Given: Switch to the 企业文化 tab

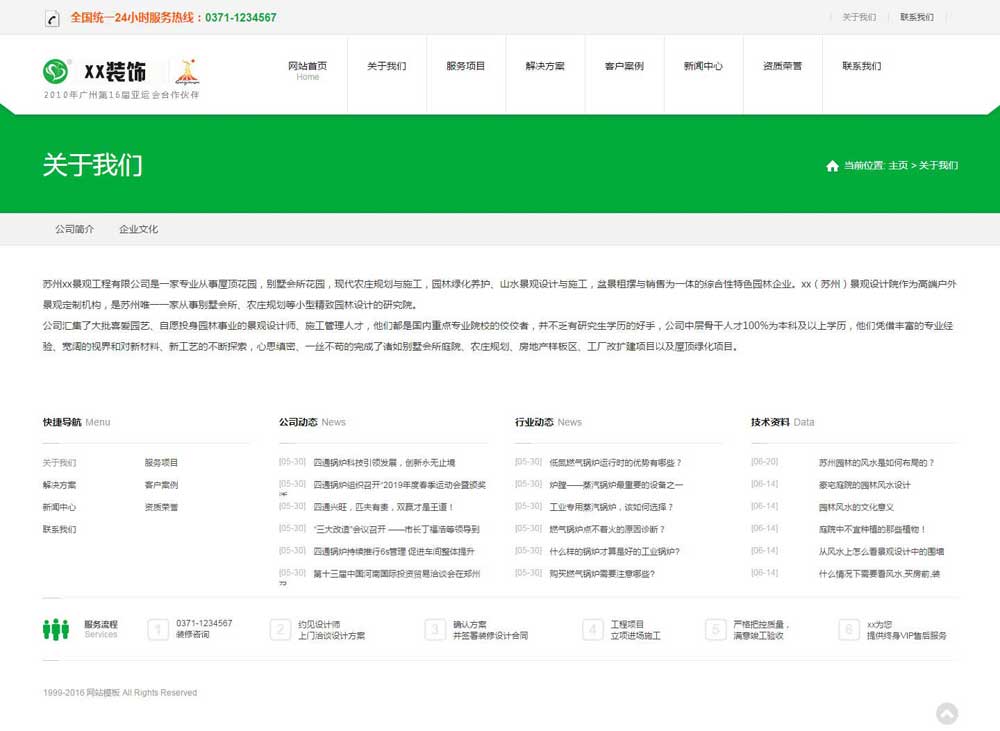Looking at the screenshot, I should (140, 228).
